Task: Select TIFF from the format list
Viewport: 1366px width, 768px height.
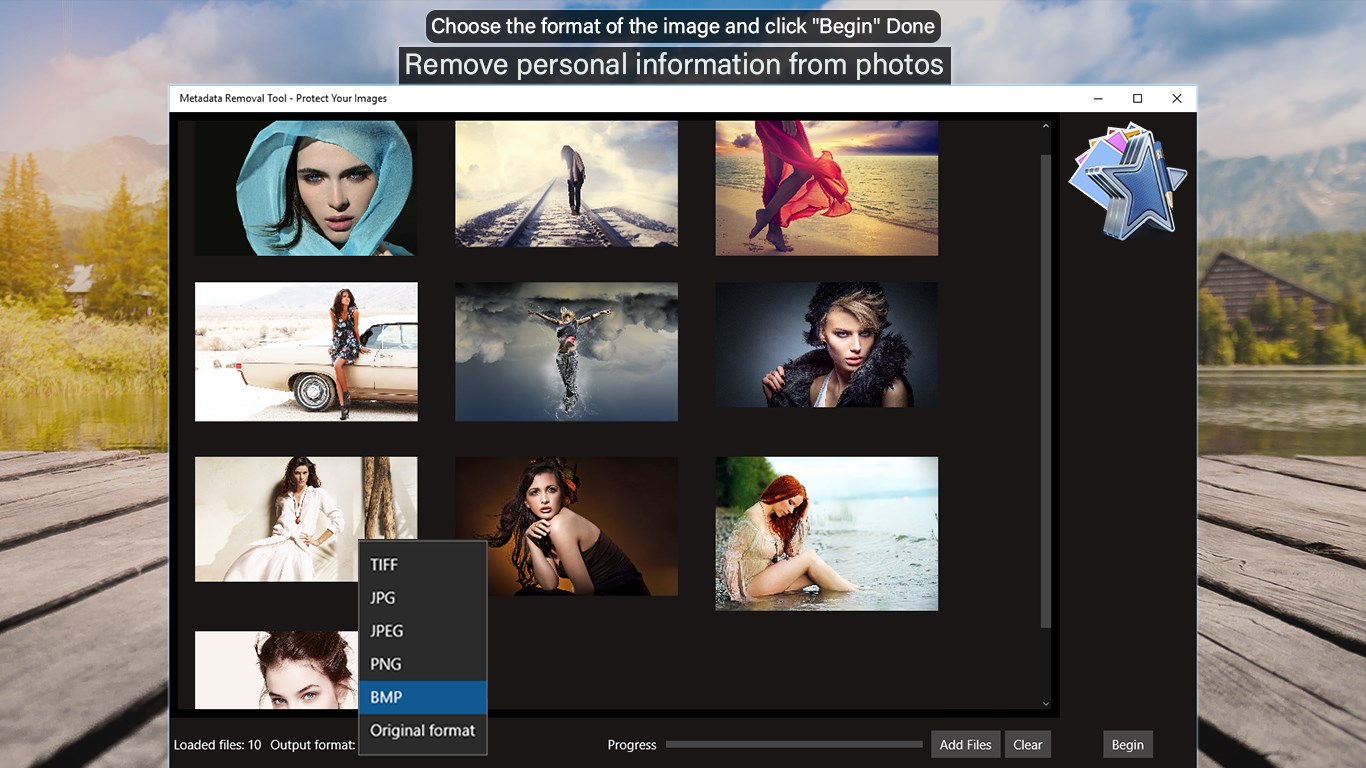Action: pyautogui.click(x=422, y=564)
